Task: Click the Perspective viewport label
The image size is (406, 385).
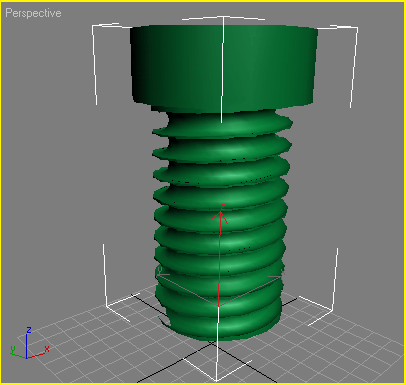Action: coord(33,13)
